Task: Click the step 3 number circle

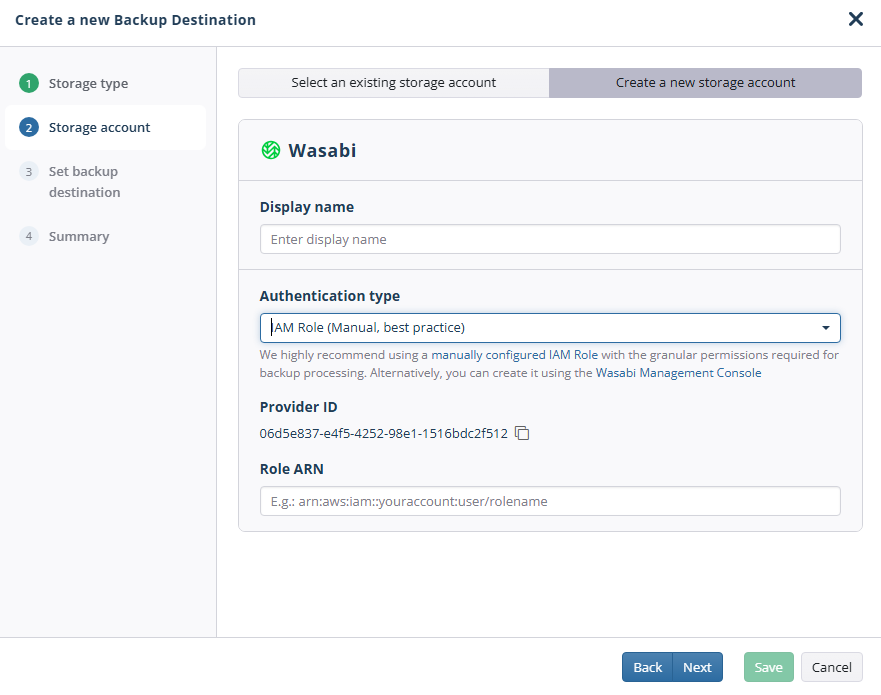Action: [x=29, y=171]
